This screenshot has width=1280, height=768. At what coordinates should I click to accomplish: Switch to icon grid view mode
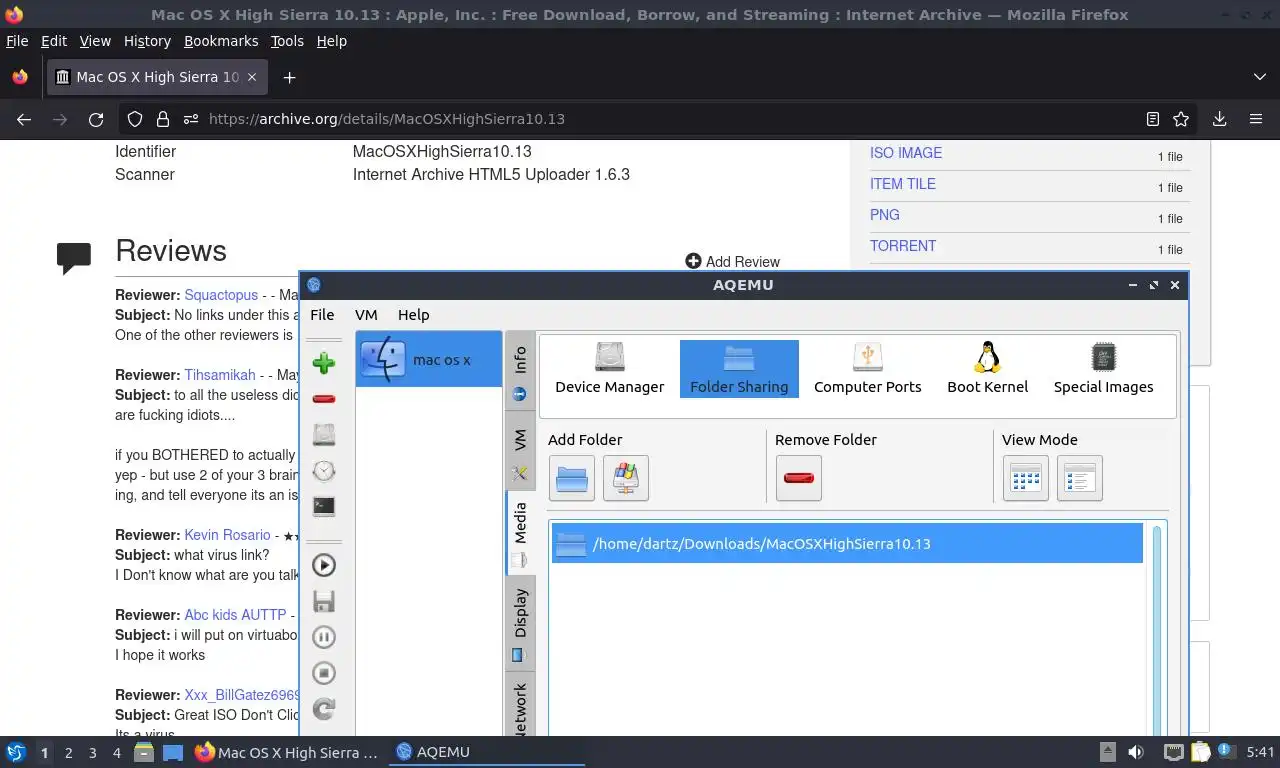pos(1025,478)
